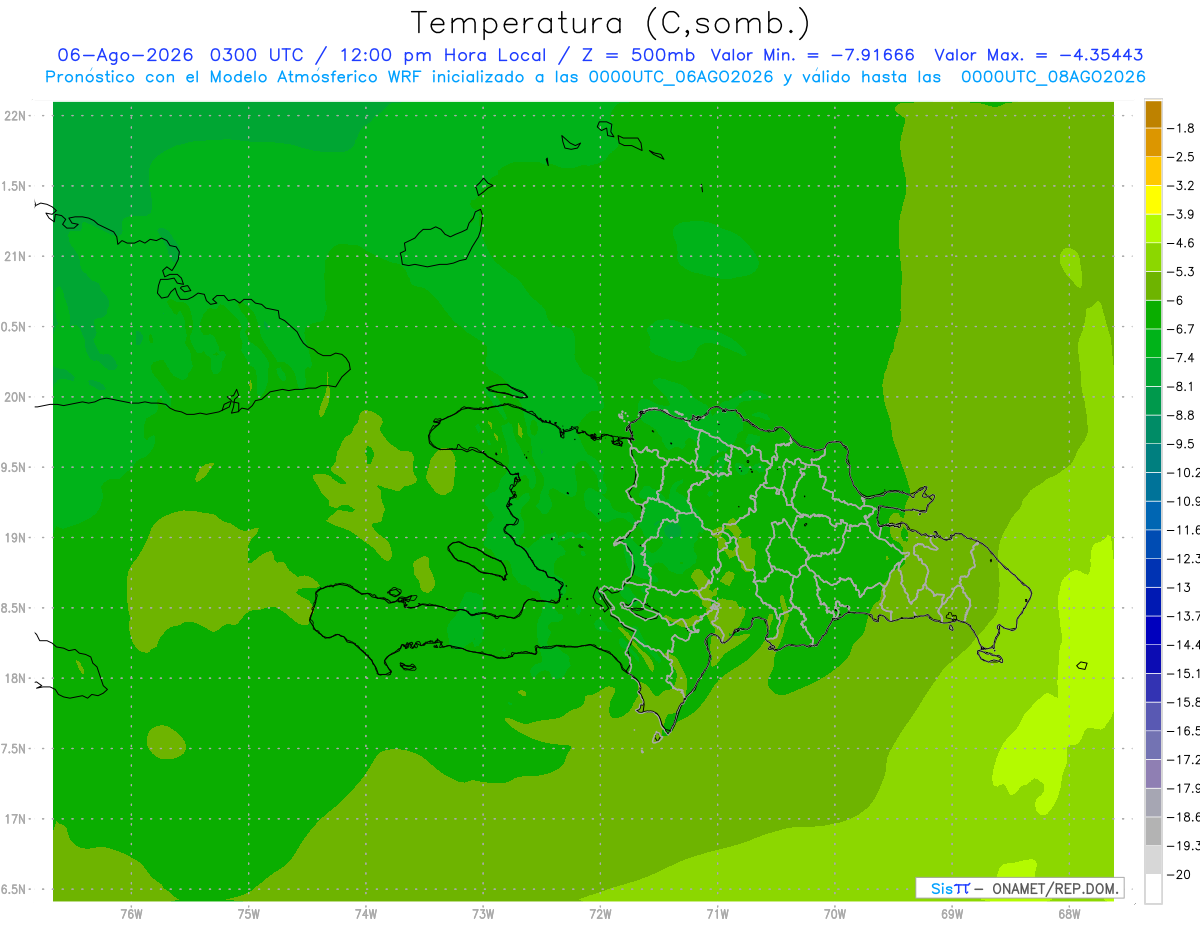Click the light green swatch between -4.6 and -5.3
The image size is (1200, 927).
(1153, 257)
